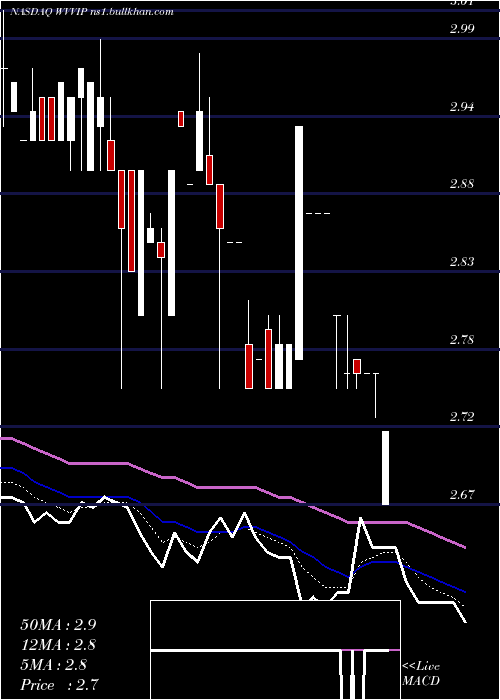
Task: Click the 50MA : 2.9 legend entry
Action: point(58,625)
